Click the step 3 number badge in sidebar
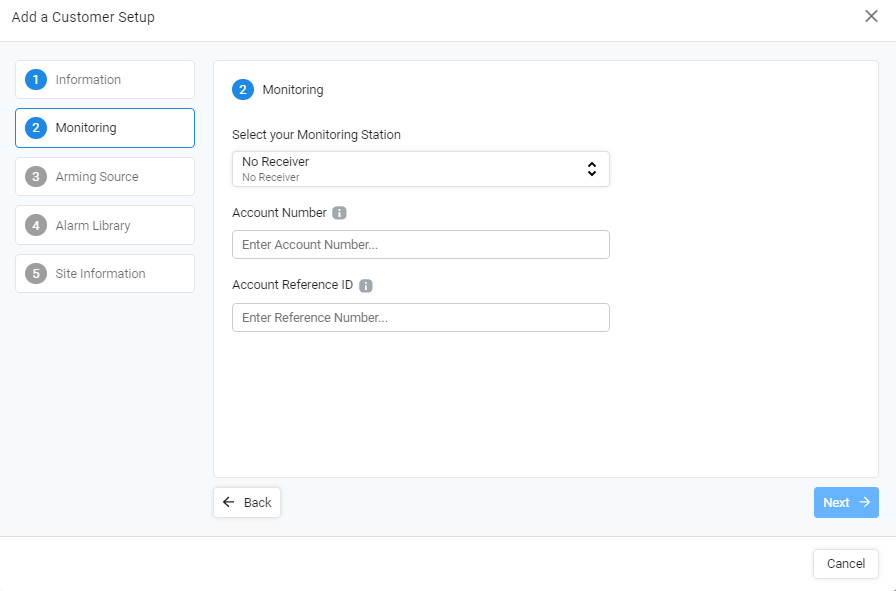 (36, 177)
